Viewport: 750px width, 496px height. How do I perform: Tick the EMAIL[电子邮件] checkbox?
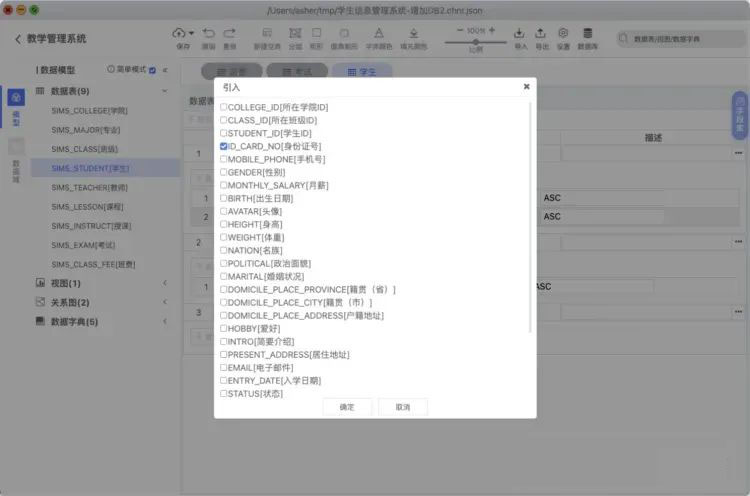[224, 368]
